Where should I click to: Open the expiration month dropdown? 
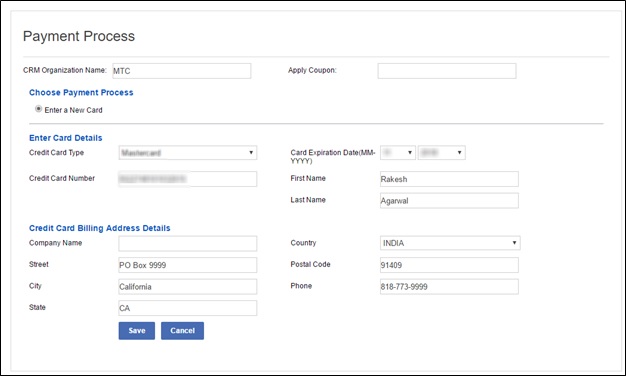[x=398, y=153]
